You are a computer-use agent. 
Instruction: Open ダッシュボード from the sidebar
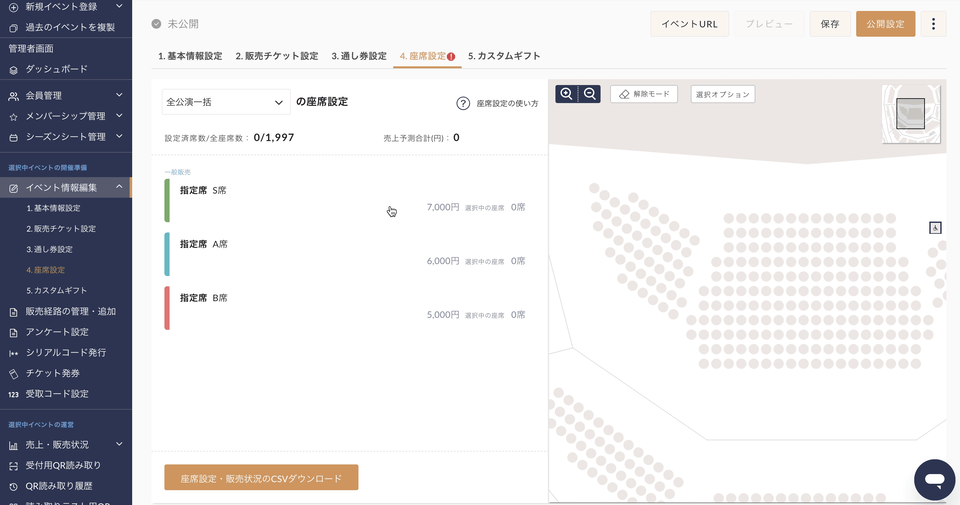56,69
